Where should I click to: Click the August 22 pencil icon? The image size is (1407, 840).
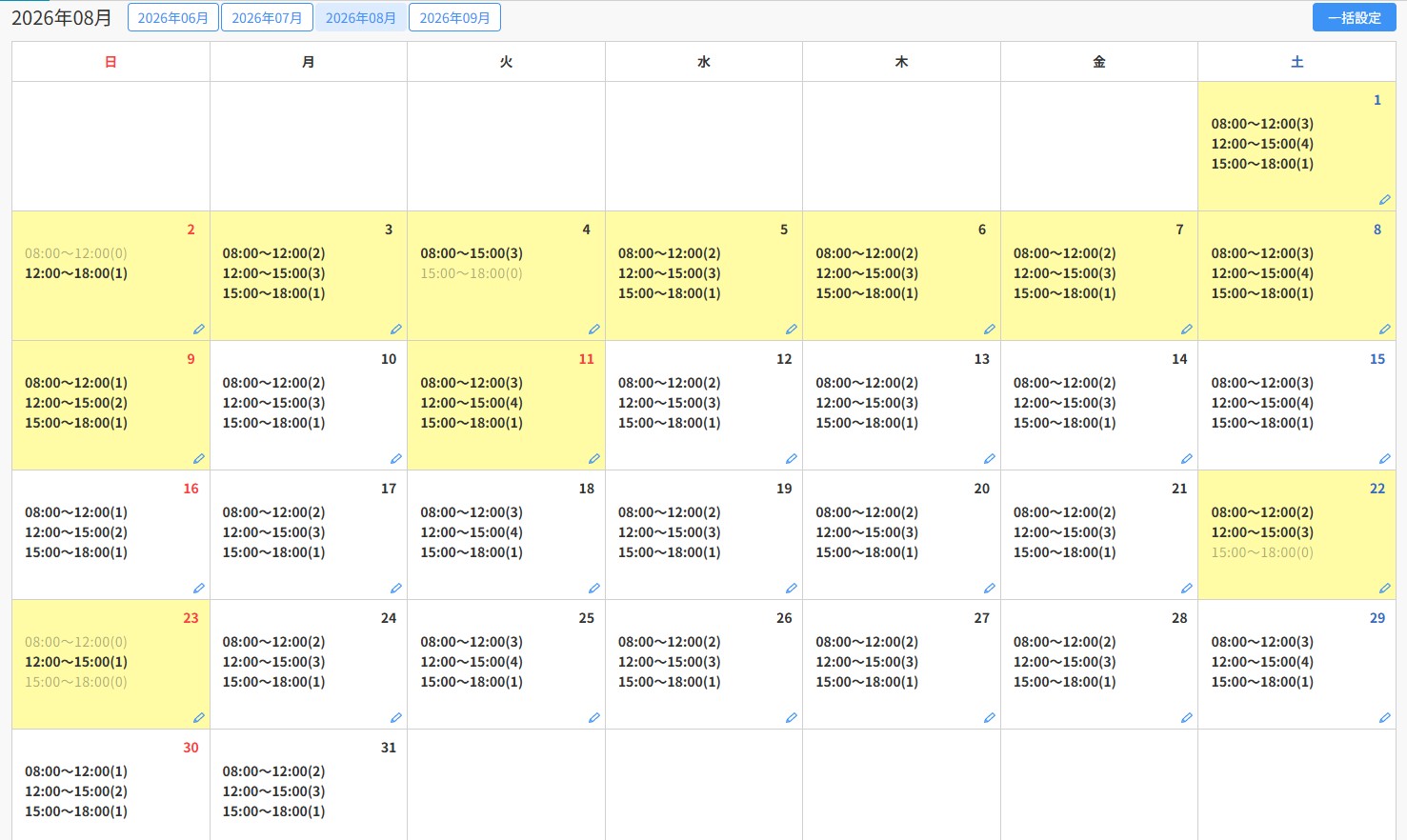[x=1384, y=589]
